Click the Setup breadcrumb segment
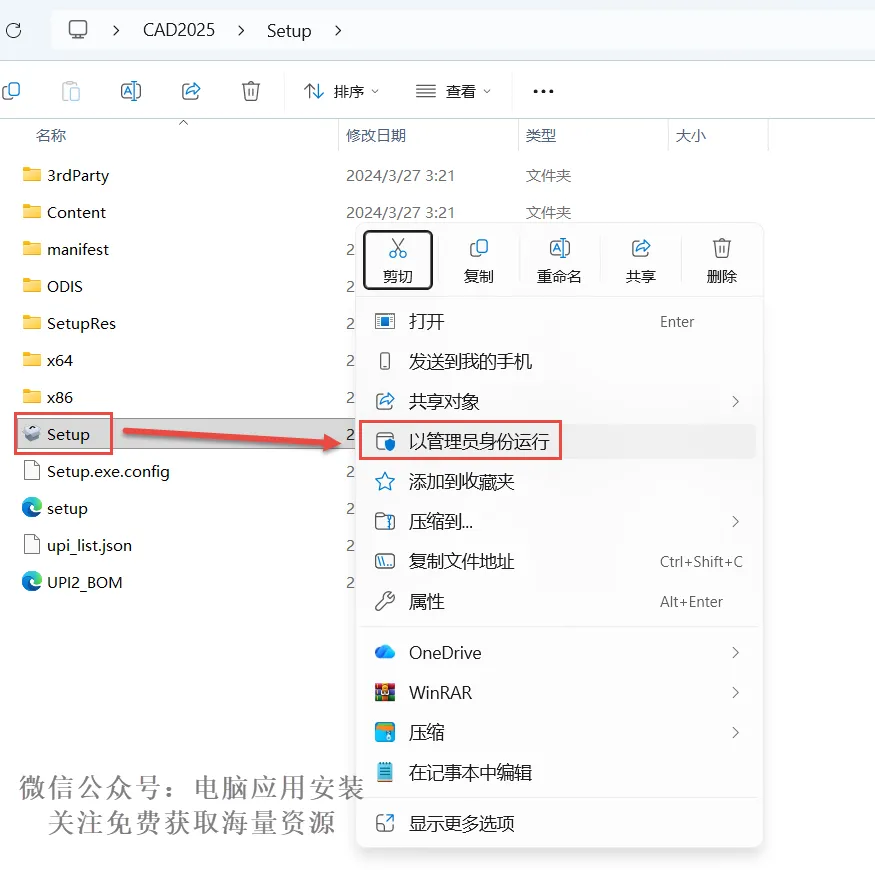875x870 pixels. pos(289,31)
